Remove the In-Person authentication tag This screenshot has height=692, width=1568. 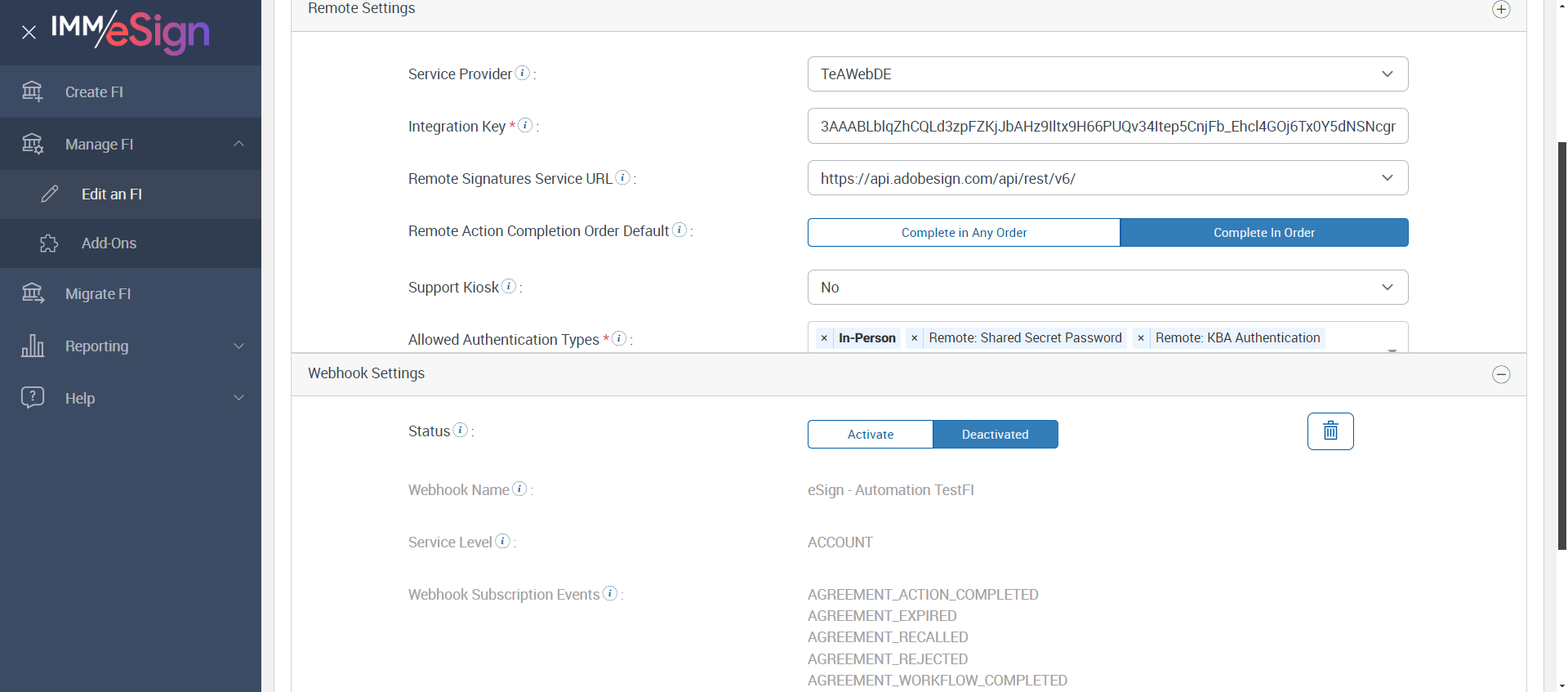click(824, 338)
